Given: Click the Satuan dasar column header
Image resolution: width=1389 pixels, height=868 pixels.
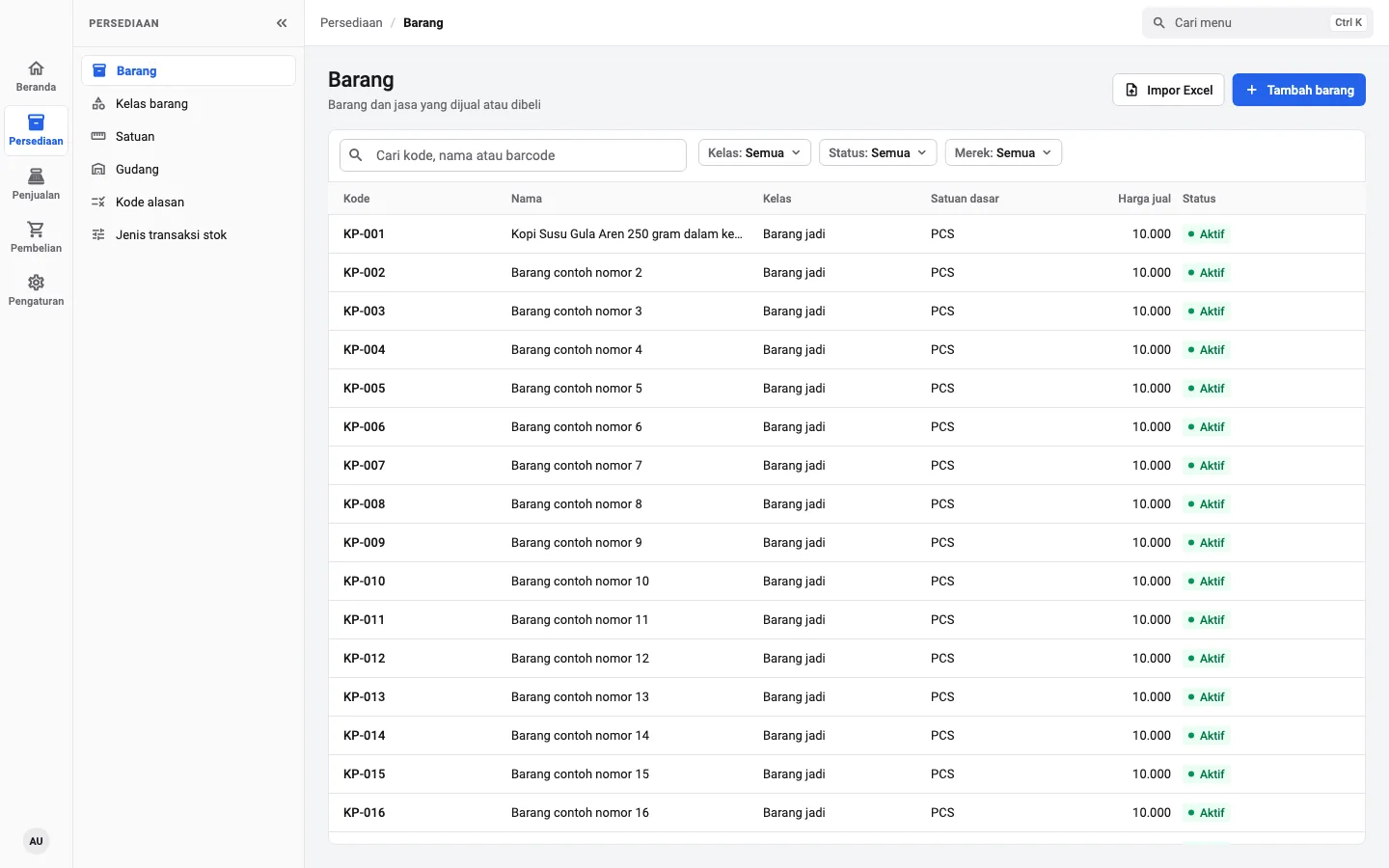Looking at the screenshot, I should click(x=965, y=199).
